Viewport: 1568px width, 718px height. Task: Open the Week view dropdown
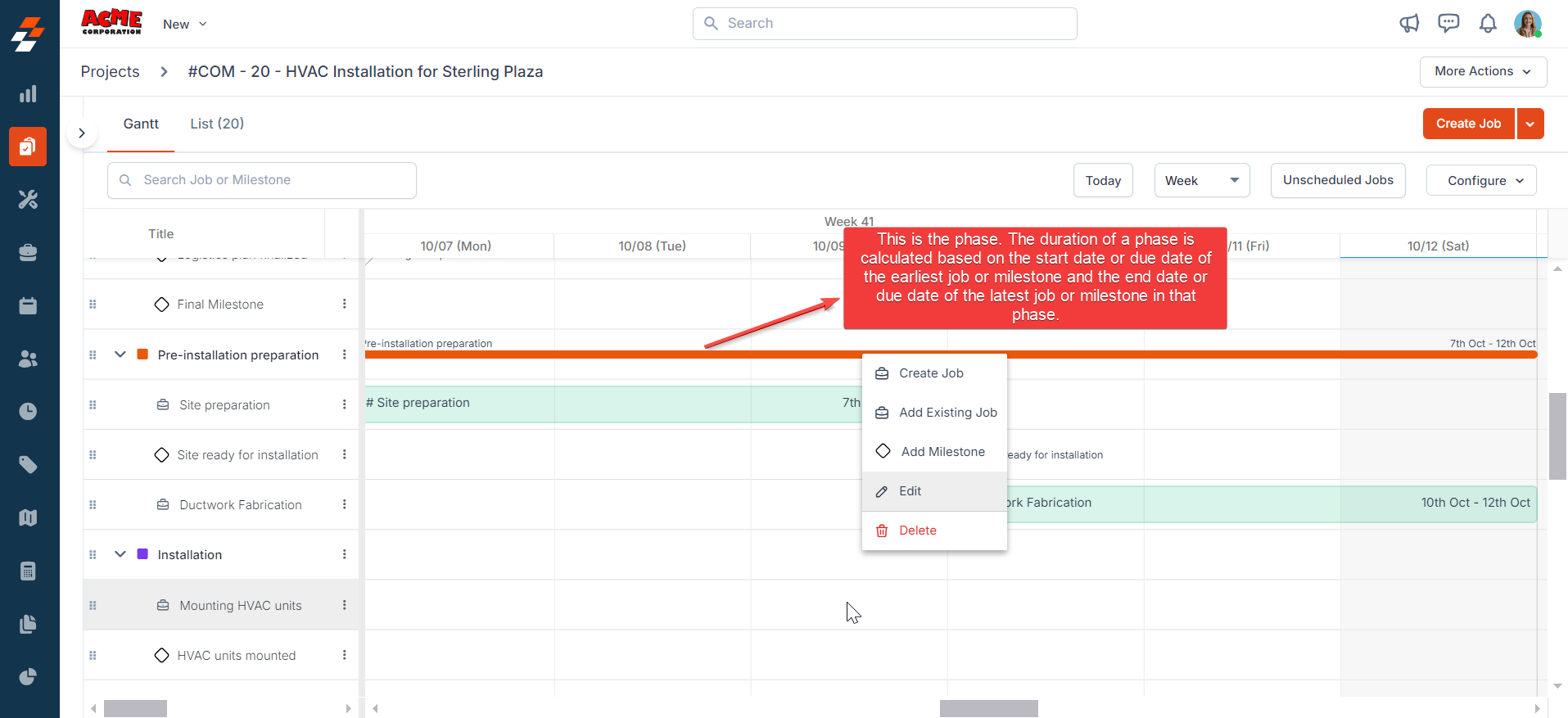(x=1201, y=181)
